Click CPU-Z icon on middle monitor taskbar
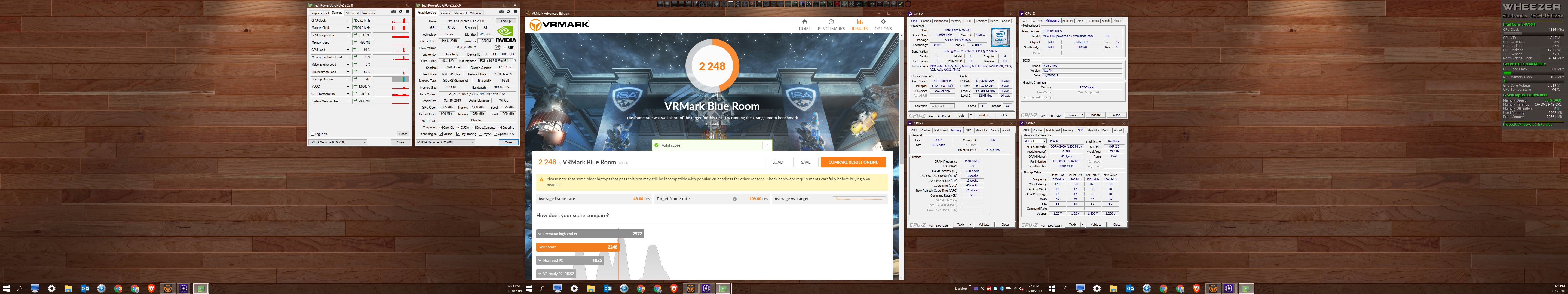The width and height of the screenshot is (1568, 294). click(706, 289)
